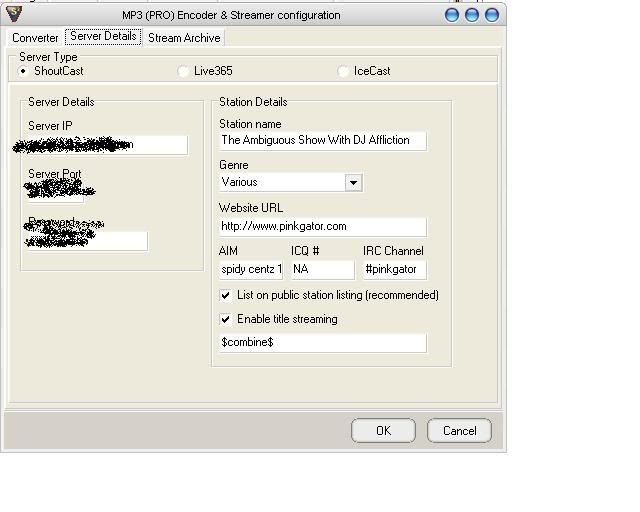The height and width of the screenshot is (512, 640).
Task: Click the Server IP field
Action: [108, 145]
